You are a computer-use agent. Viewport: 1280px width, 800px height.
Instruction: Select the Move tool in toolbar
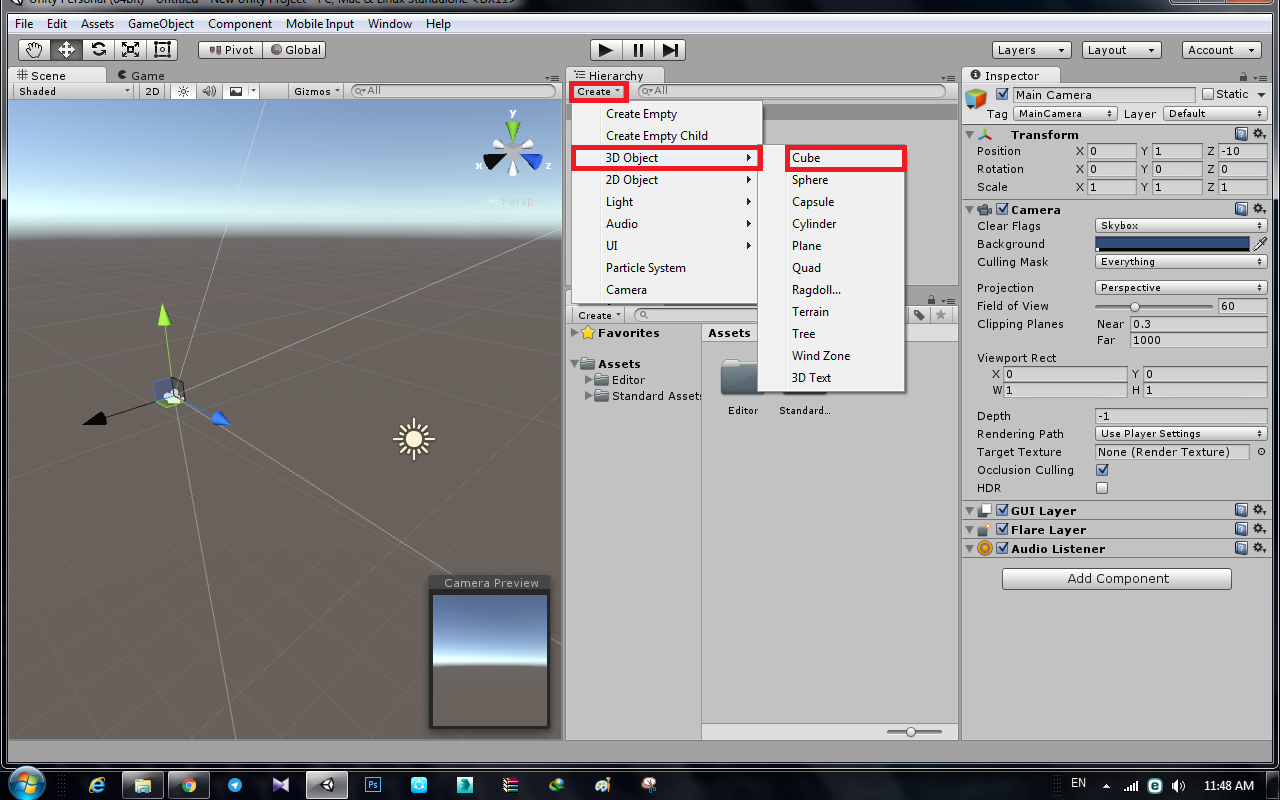67,50
